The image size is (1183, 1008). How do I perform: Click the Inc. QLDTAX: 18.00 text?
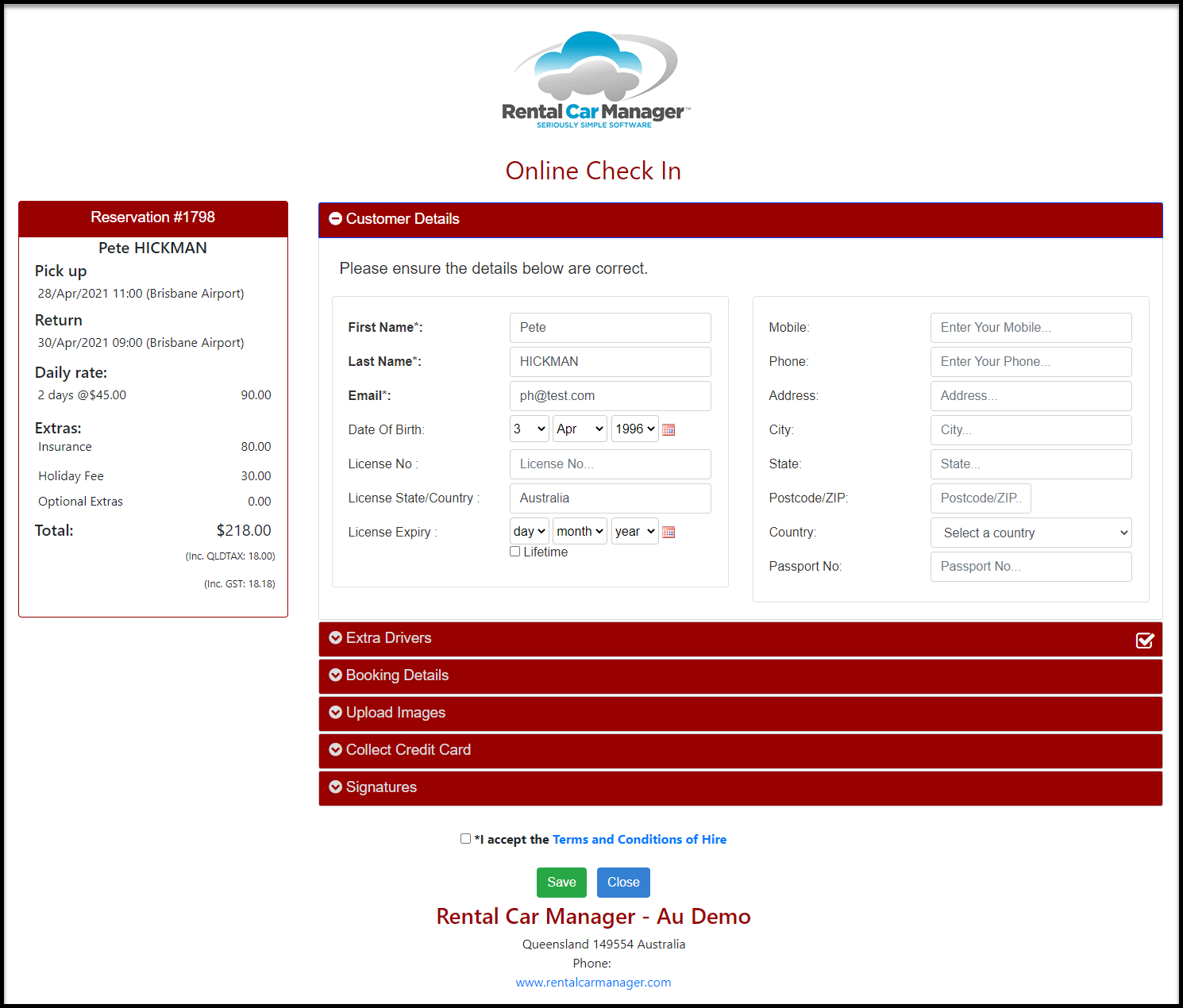230,556
